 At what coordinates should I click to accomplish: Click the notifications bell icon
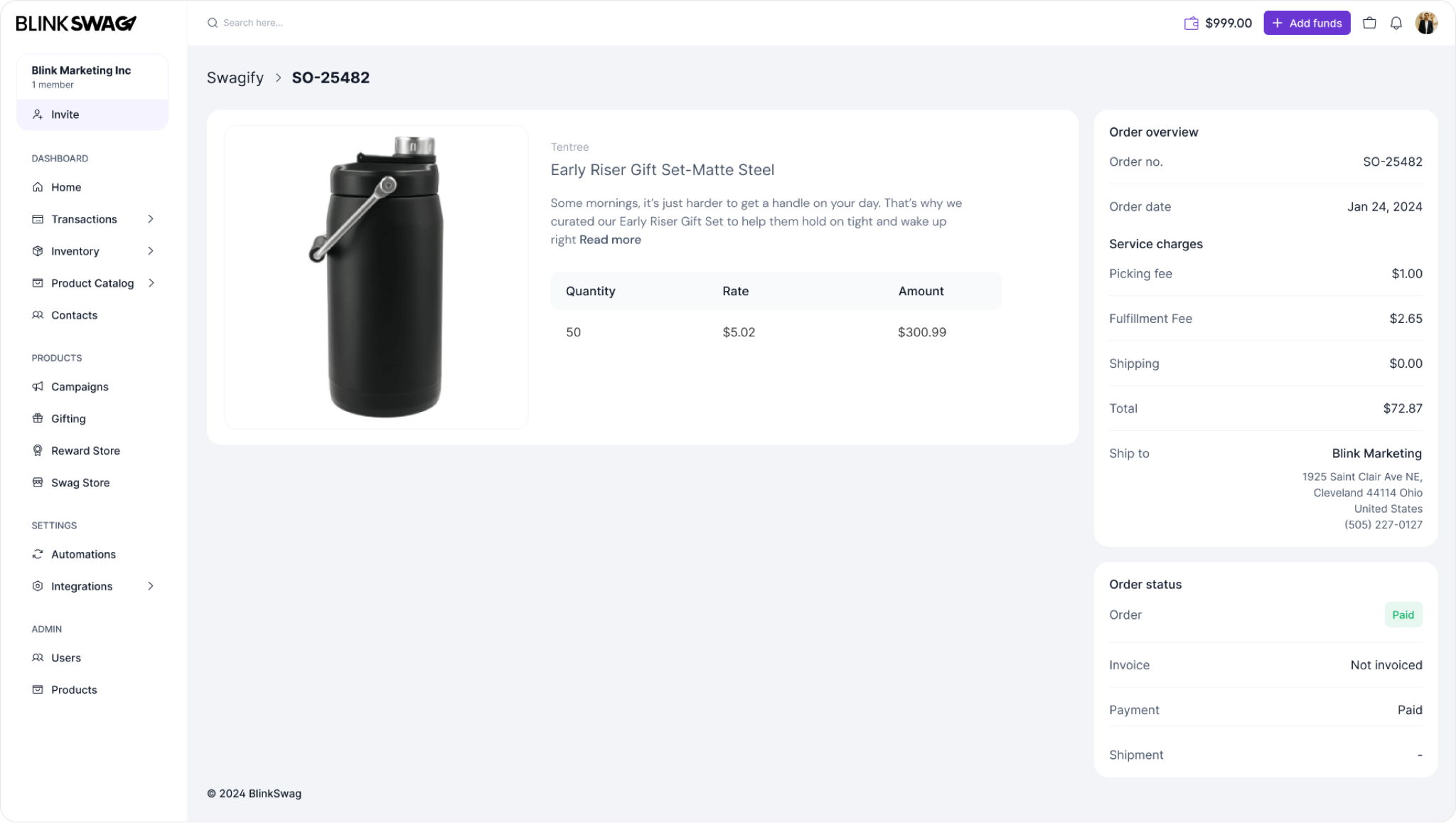coord(1396,23)
